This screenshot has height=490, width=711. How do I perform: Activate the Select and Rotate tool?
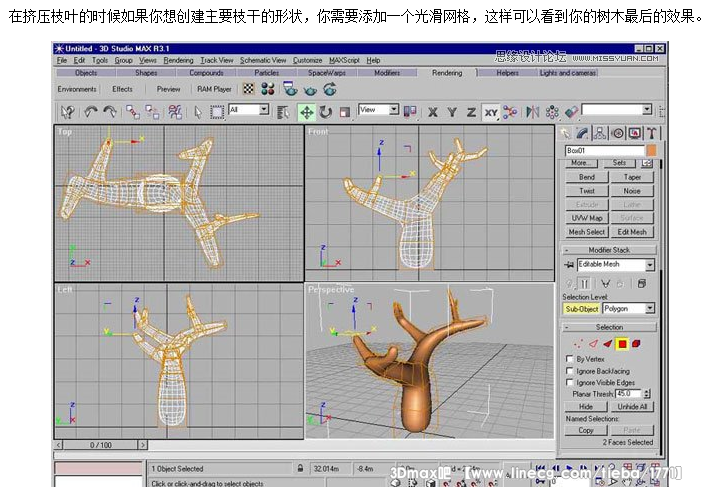(x=325, y=112)
